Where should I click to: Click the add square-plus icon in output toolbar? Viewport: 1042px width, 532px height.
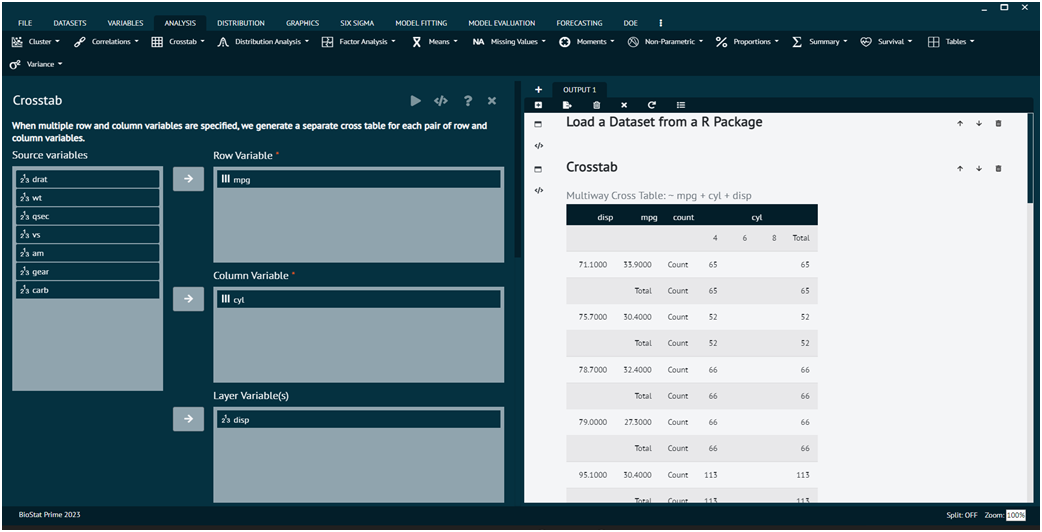pyautogui.click(x=538, y=105)
